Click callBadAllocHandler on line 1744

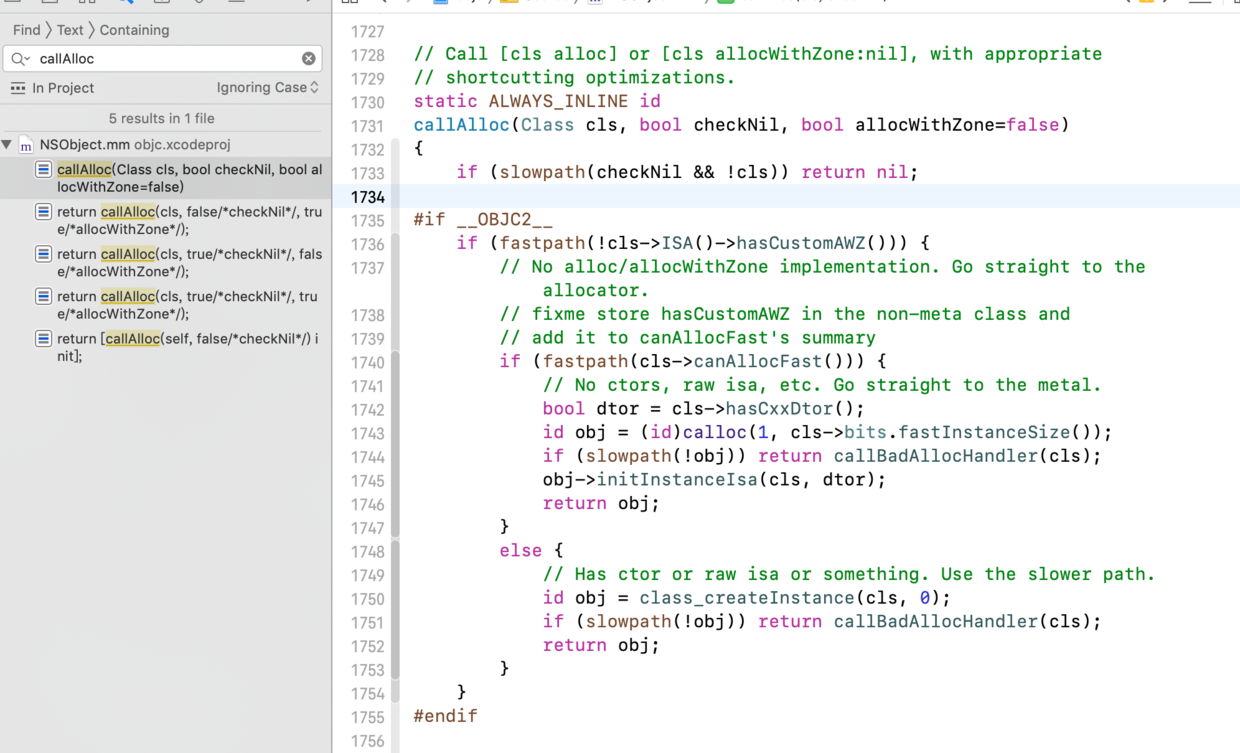point(936,455)
